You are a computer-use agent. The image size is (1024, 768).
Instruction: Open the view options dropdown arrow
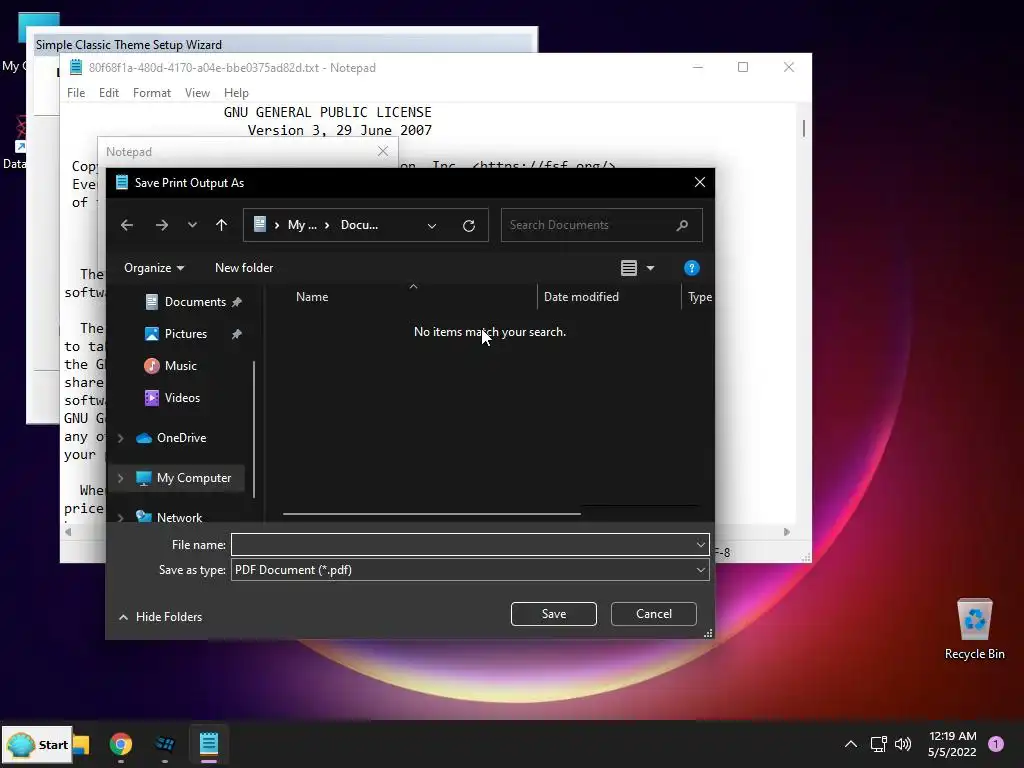650,268
